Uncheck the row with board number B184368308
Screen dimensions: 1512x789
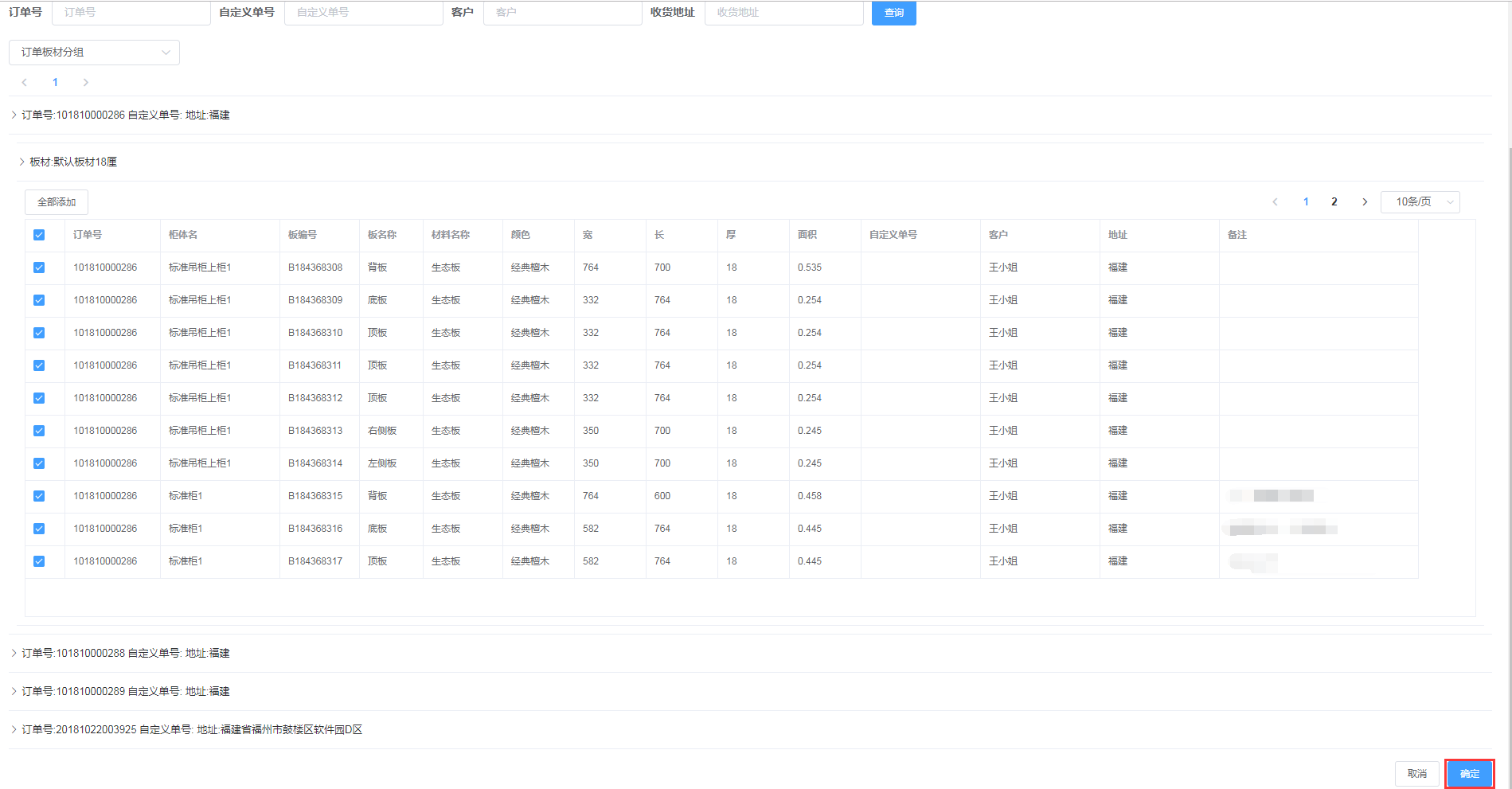click(x=39, y=268)
